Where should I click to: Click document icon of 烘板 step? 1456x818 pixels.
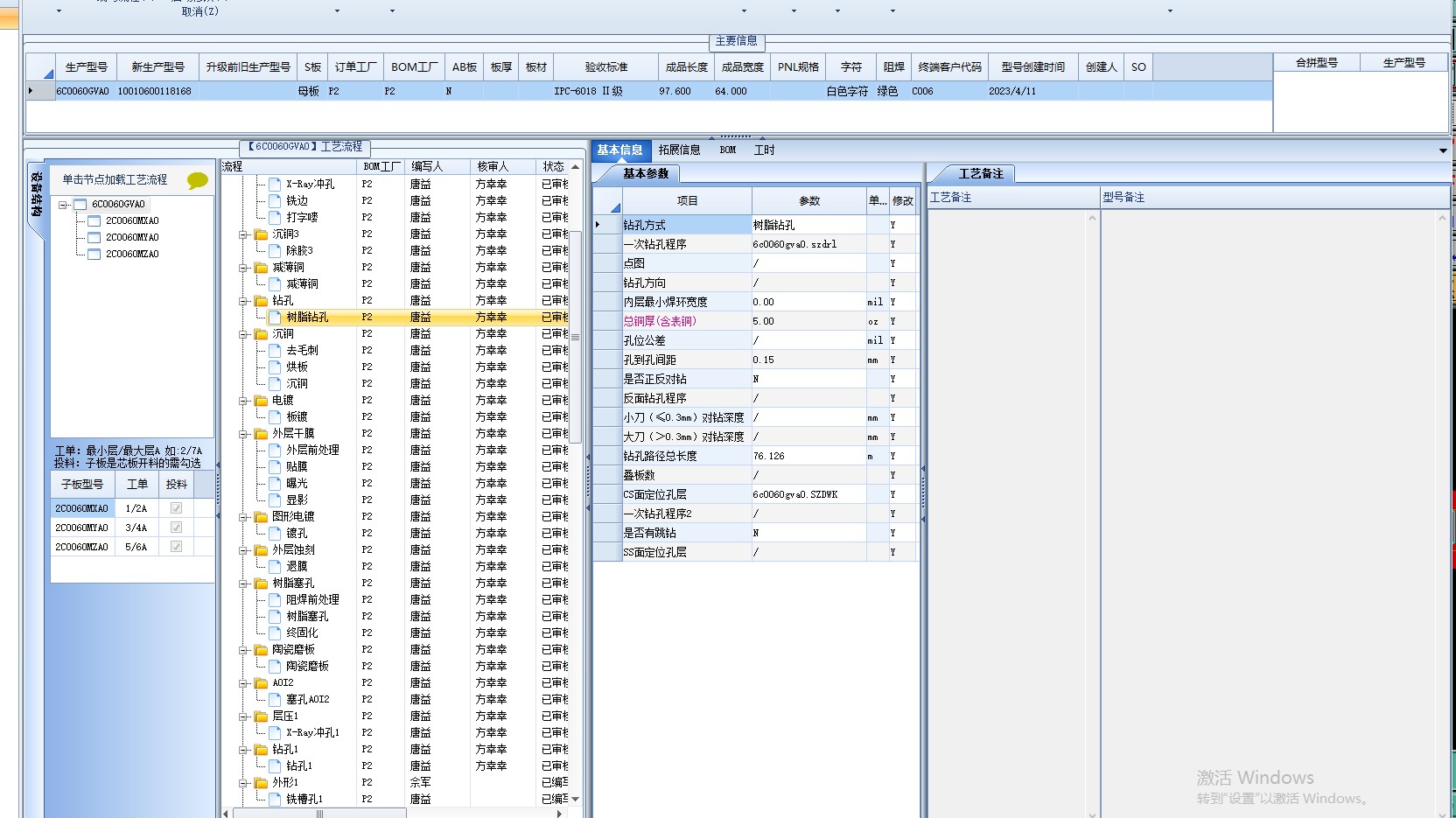pyautogui.click(x=275, y=367)
